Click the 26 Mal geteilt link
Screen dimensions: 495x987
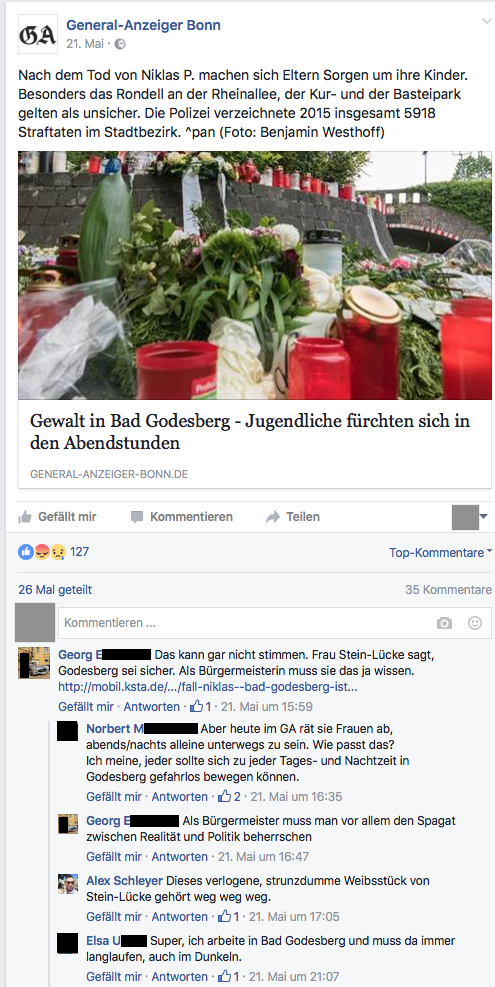point(55,590)
